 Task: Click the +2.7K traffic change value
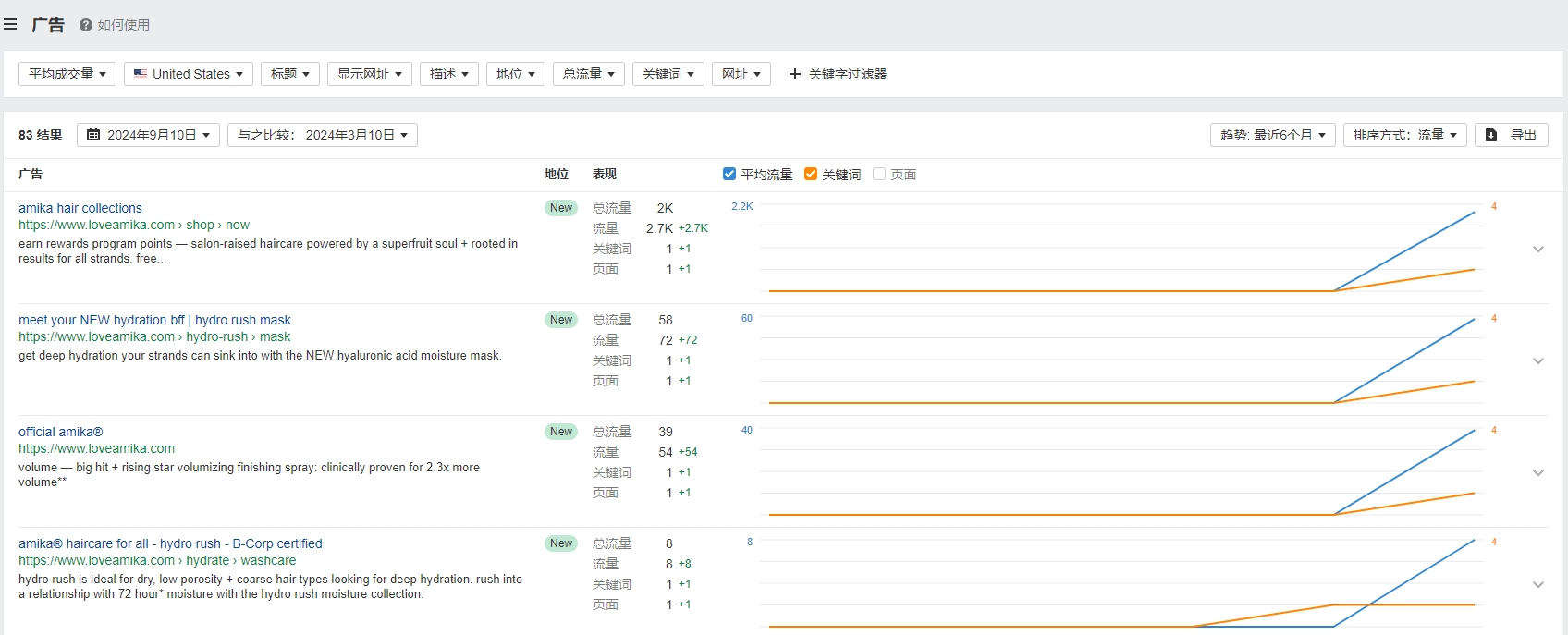(x=693, y=228)
